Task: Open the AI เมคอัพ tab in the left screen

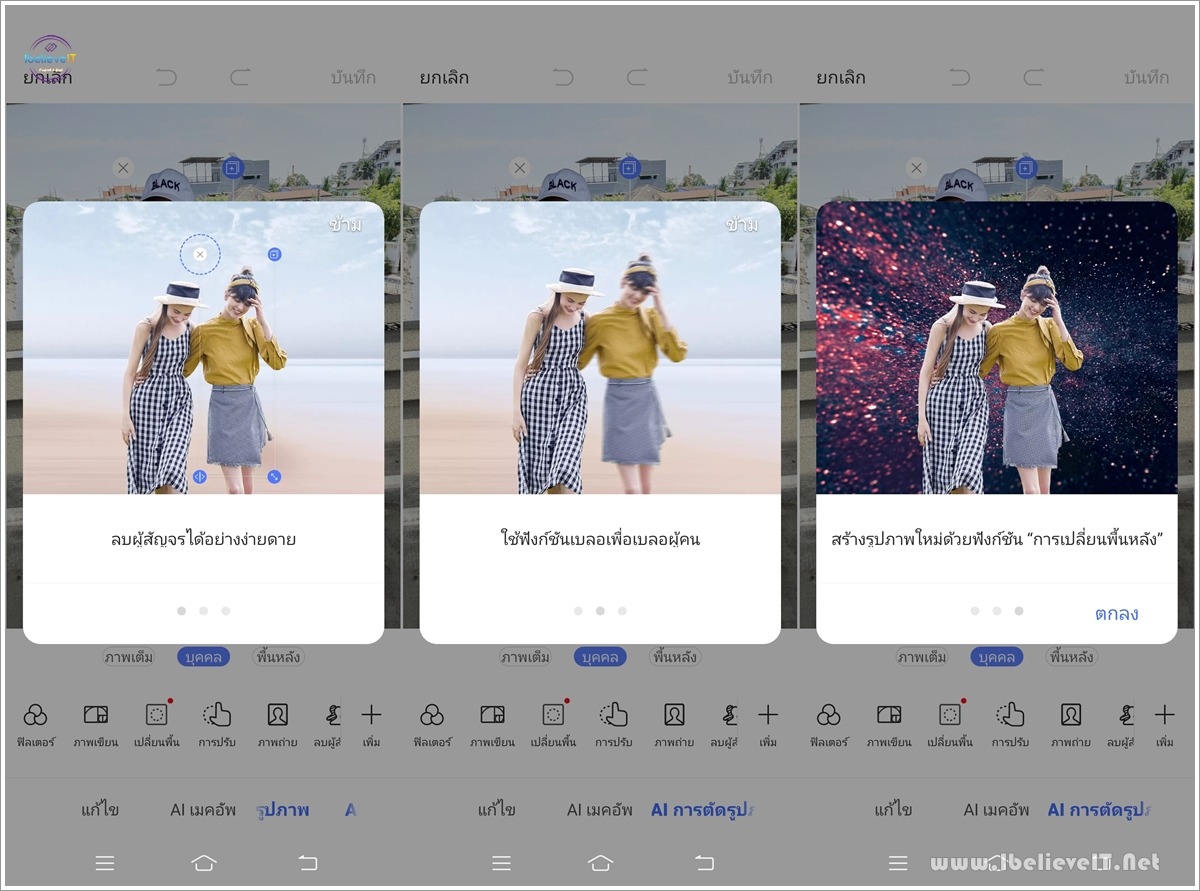Action: pyautogui.click(x=204, y=810)
